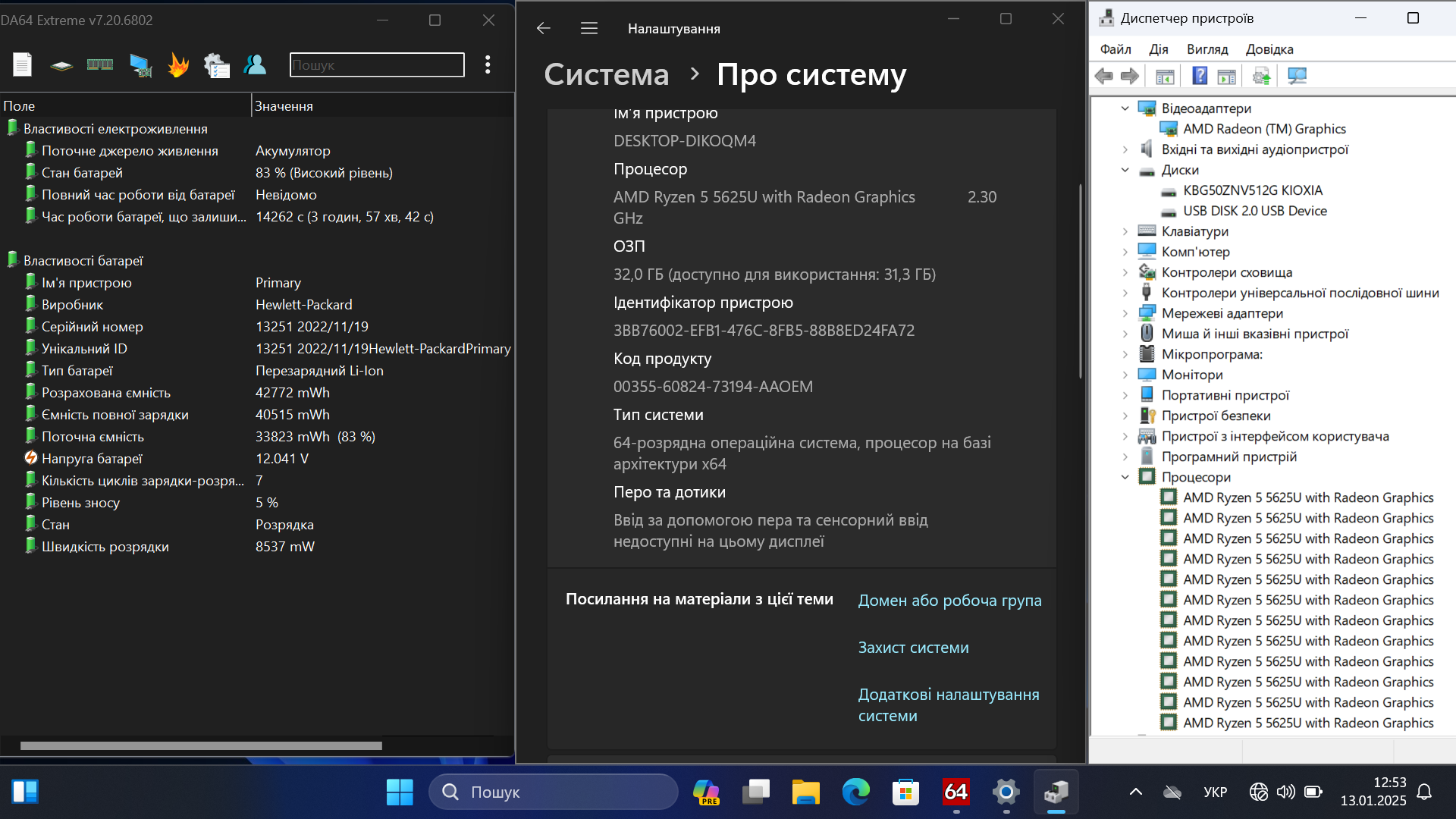1456x819 pixels.
Task: Expand Мережеві адаптери tree node
Action: (x=1125, y=313)
